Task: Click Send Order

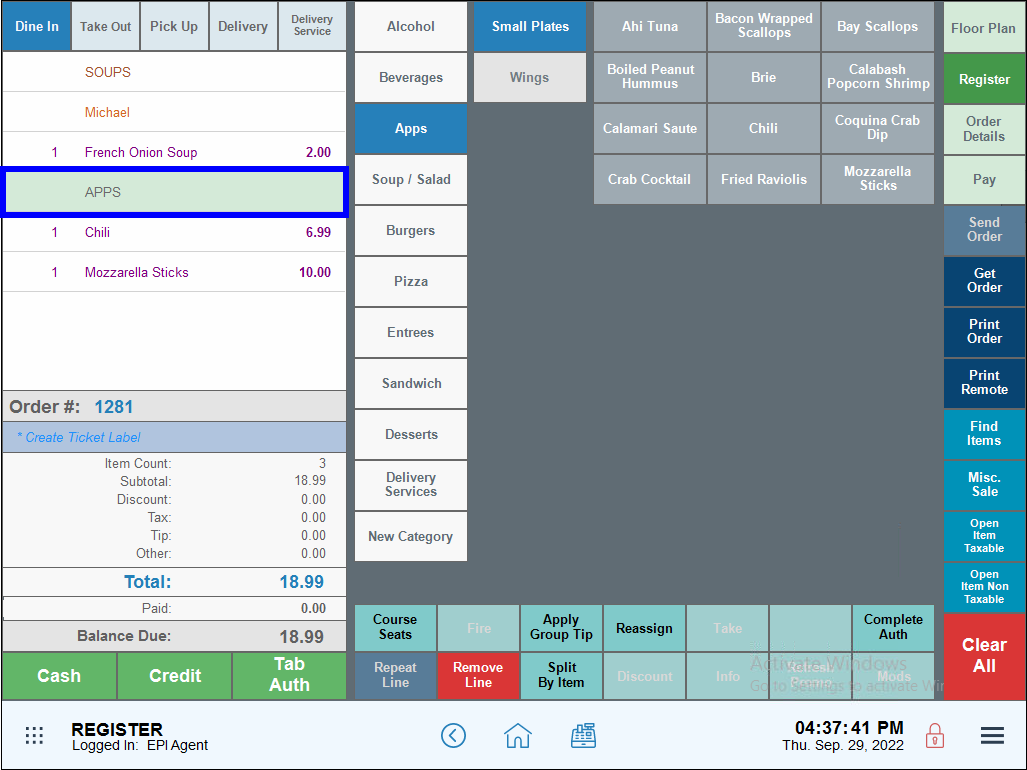Action: coord(984,230)
